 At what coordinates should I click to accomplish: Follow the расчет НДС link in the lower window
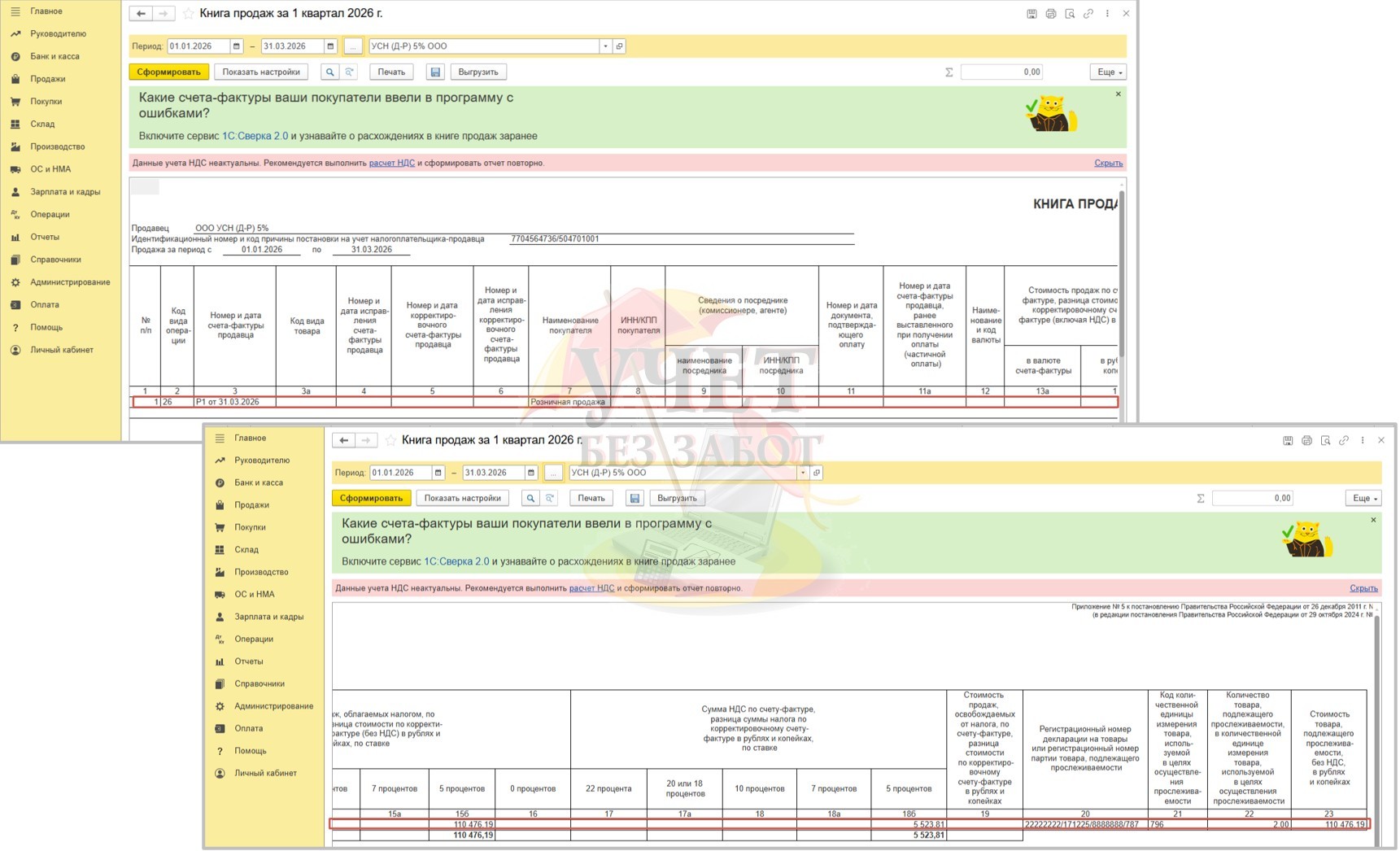click(591, 588)
